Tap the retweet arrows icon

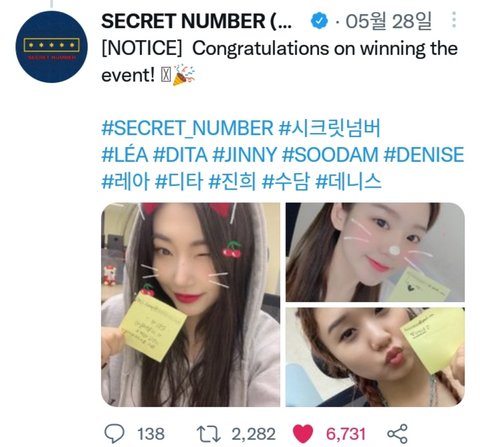click(x=208, y=434)
